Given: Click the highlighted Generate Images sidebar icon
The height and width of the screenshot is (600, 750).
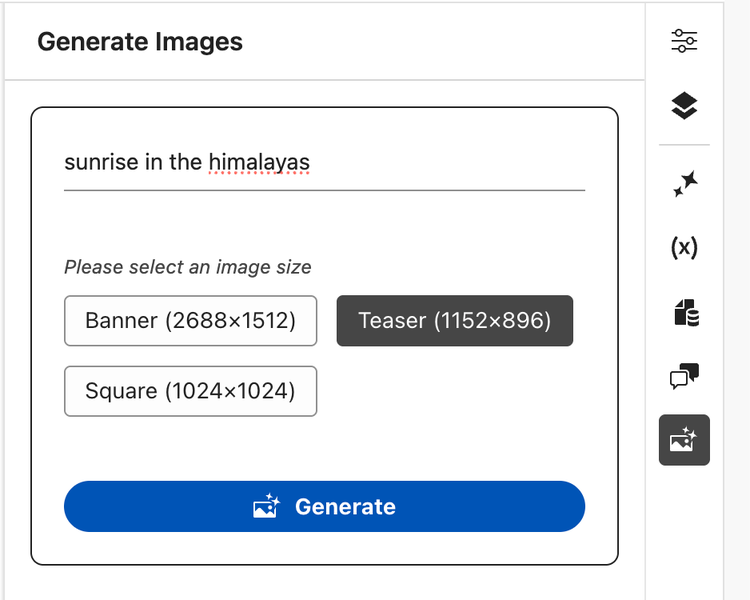Looking at the screenshot, I should 684,440.
